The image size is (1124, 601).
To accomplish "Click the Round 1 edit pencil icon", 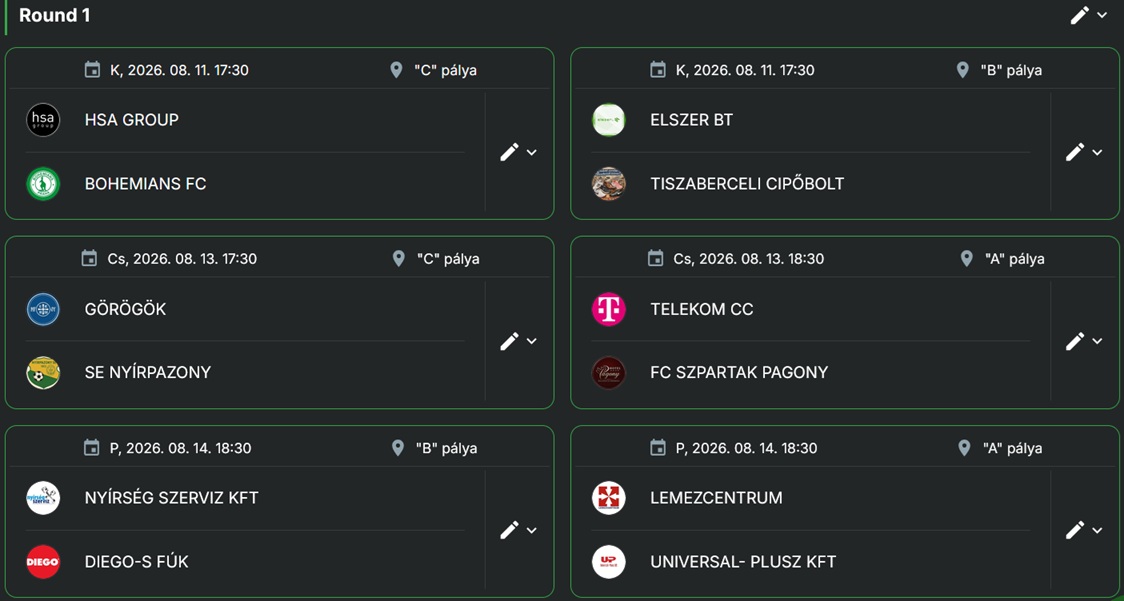I will click(x=1080, y=15).
